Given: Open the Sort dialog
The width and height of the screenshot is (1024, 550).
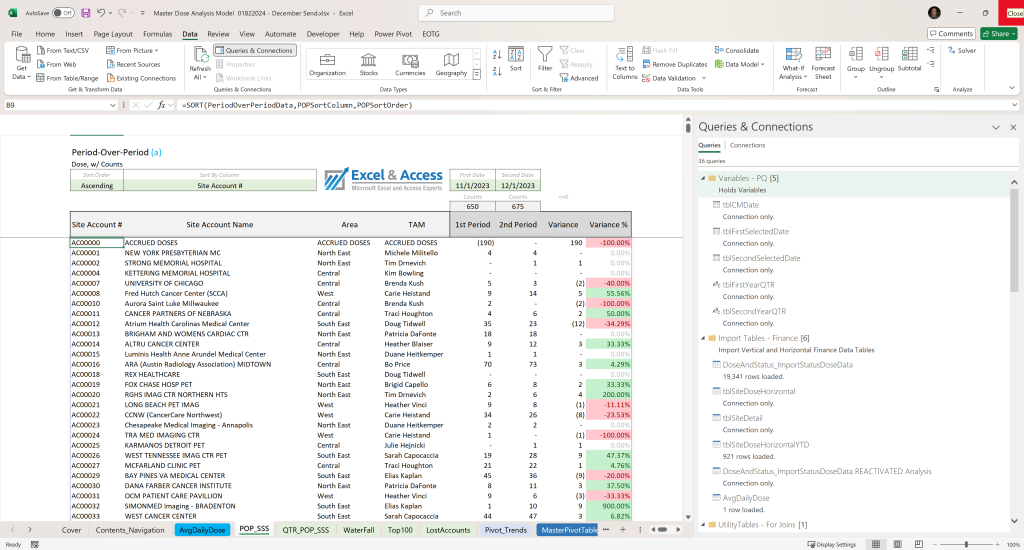Looking at the screenshot, I should 516,59.
